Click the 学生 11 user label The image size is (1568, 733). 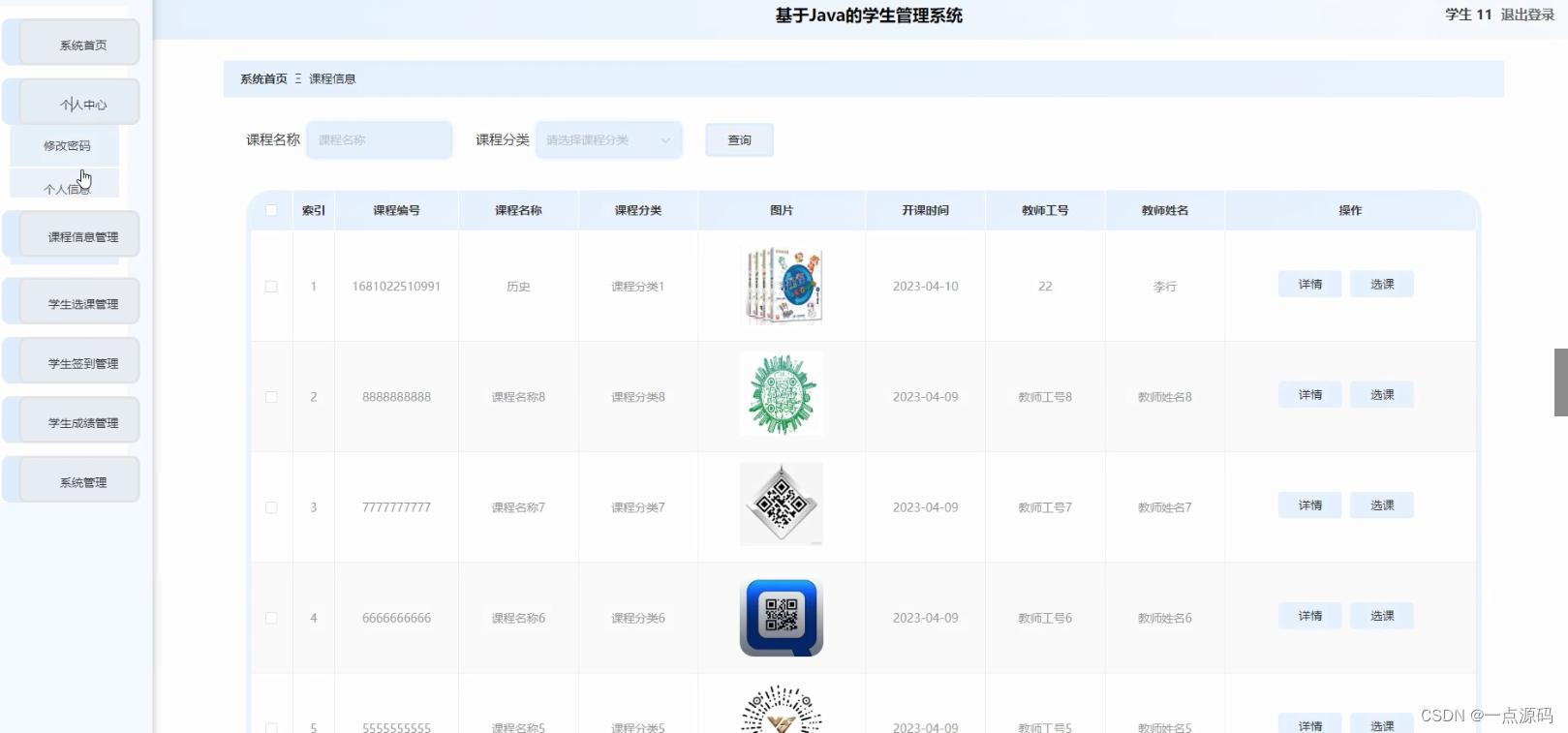1468,15
